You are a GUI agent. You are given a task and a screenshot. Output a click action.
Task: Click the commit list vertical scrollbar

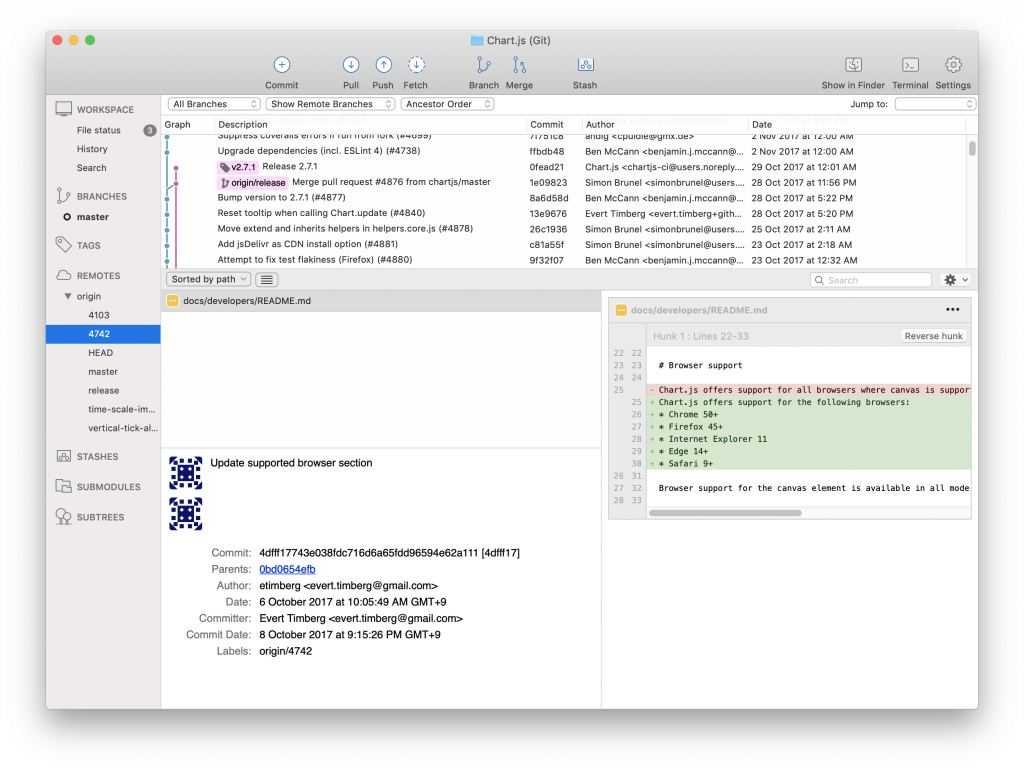(x=972, y=148)
